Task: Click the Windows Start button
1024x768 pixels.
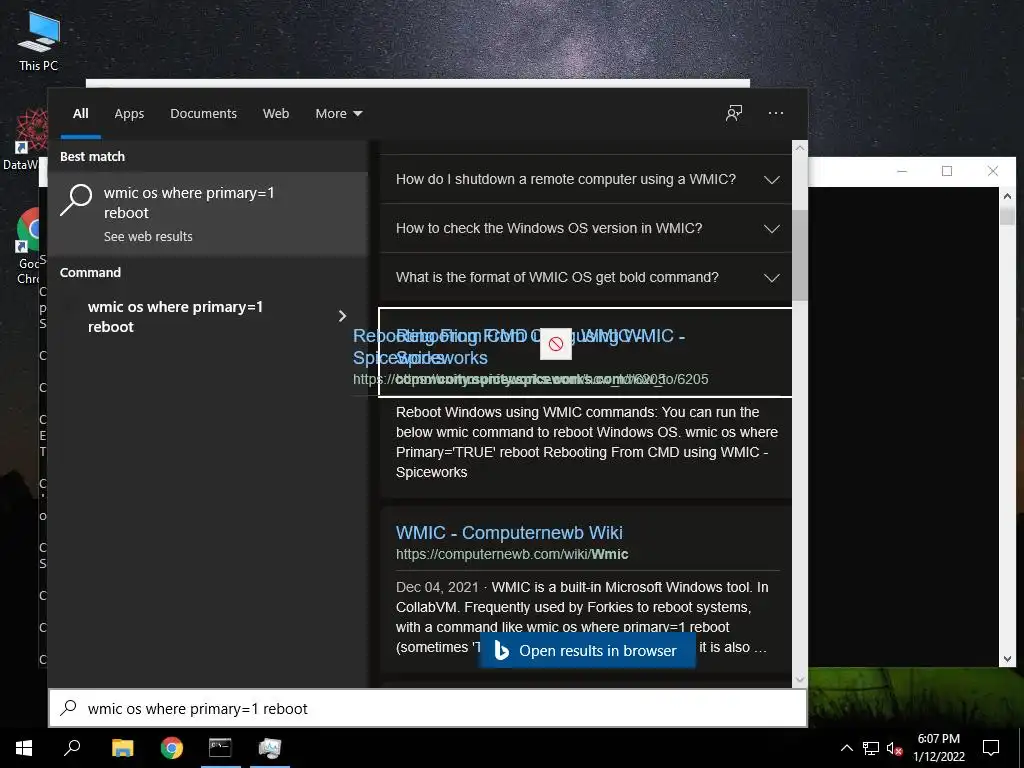Action: (x=24, y=748)
